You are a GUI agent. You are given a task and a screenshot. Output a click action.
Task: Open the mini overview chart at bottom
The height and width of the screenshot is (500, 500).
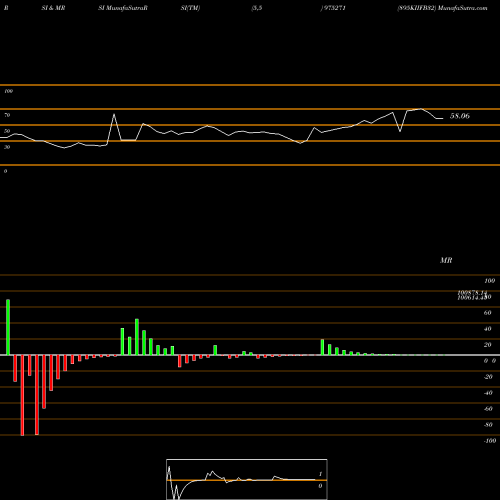pos(247,479)
